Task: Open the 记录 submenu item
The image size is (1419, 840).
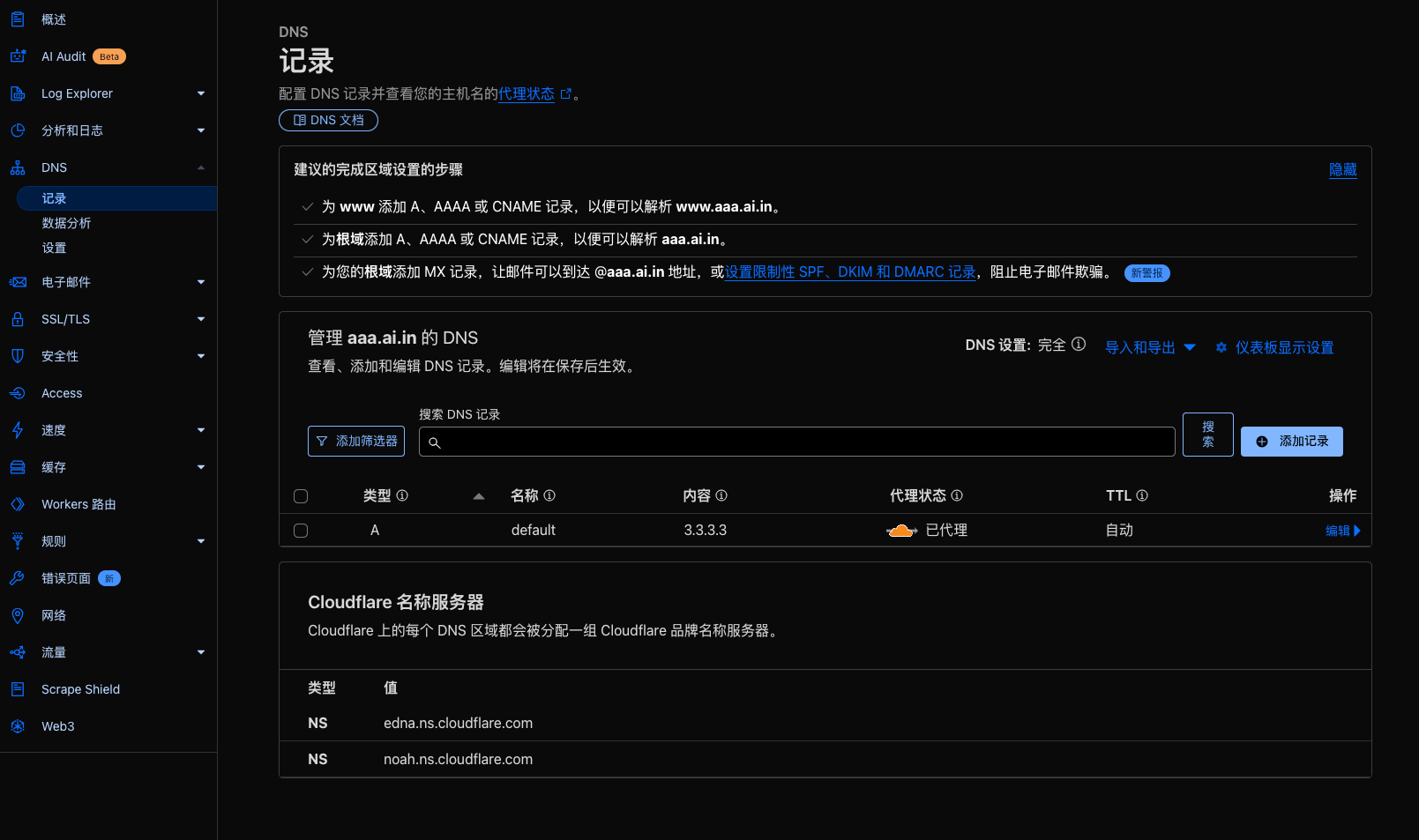Action: (x=116, y=198)
